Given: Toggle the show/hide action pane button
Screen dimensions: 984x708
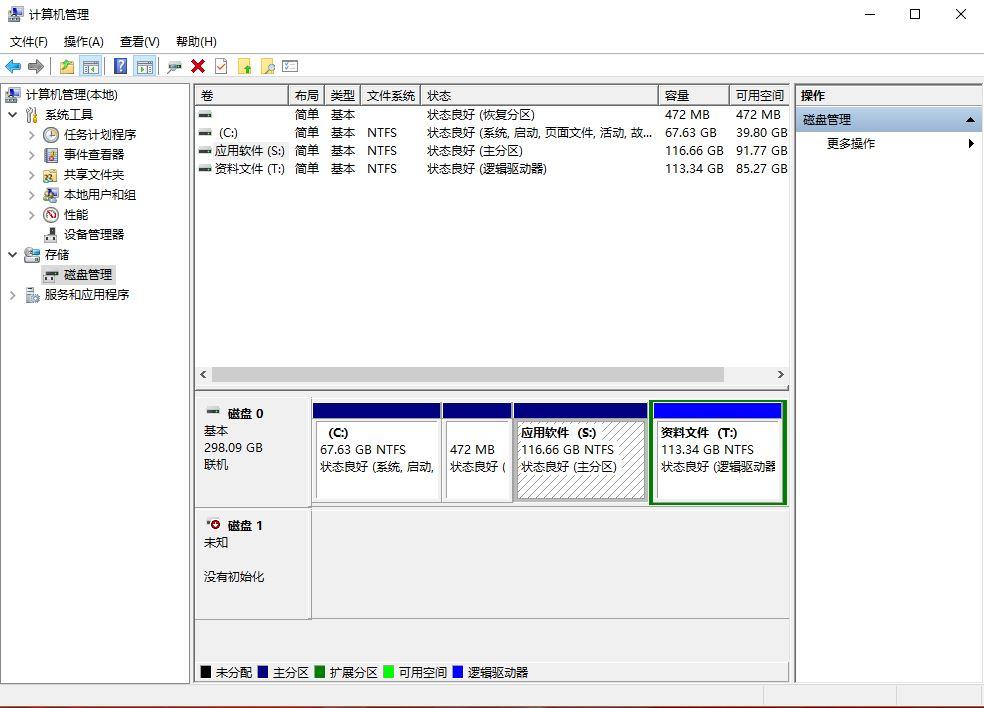Looking at the screenshot, I should point(145,67).
